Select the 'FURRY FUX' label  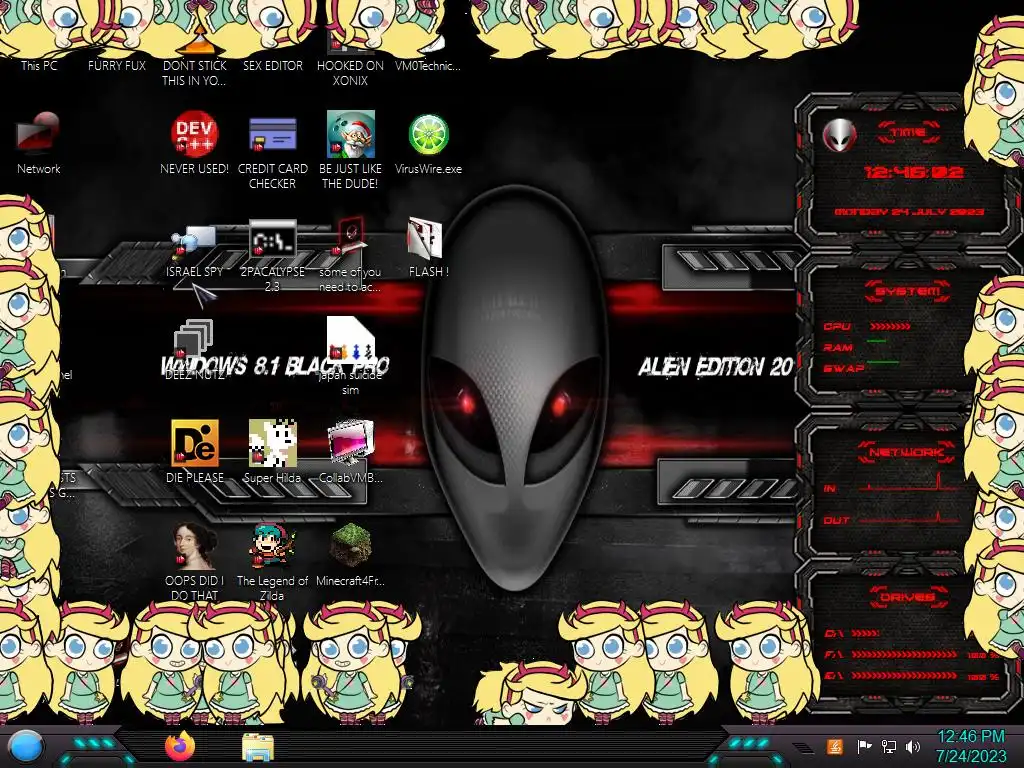coord(117,65)
